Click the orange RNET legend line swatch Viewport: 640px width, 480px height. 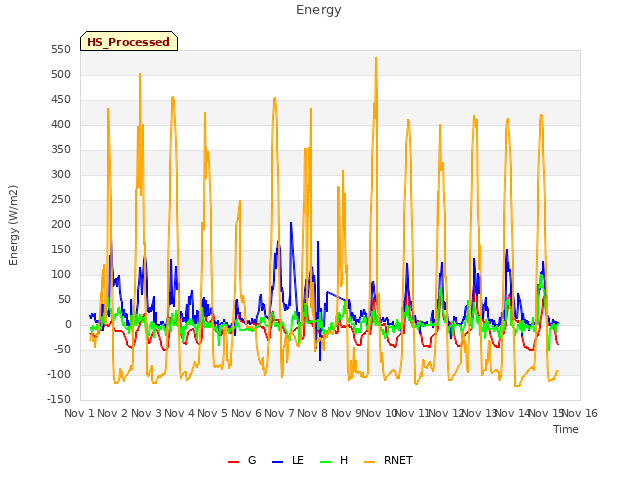(x=369, y=462)
